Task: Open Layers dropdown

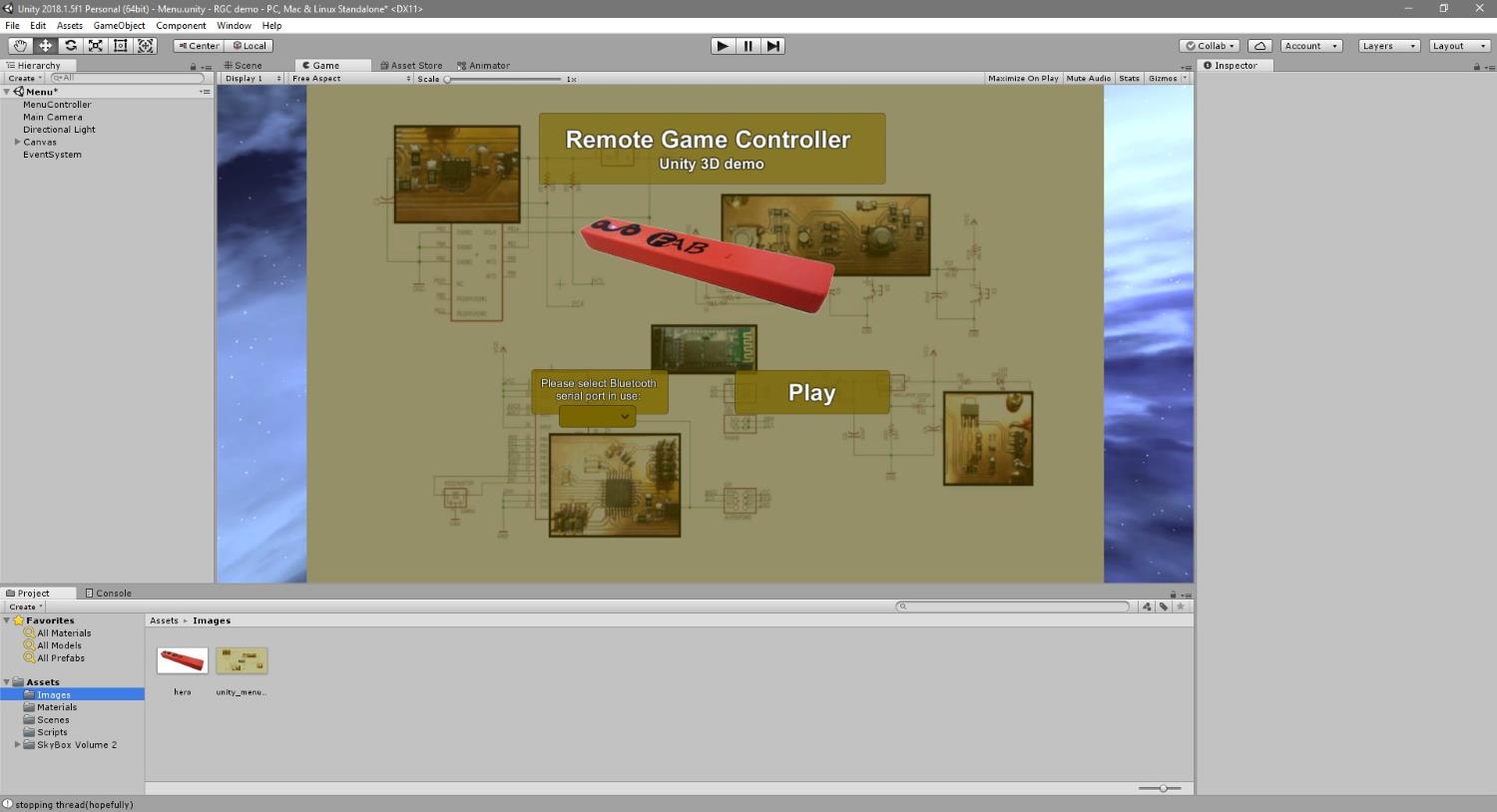Action: tap(1388, 46)
